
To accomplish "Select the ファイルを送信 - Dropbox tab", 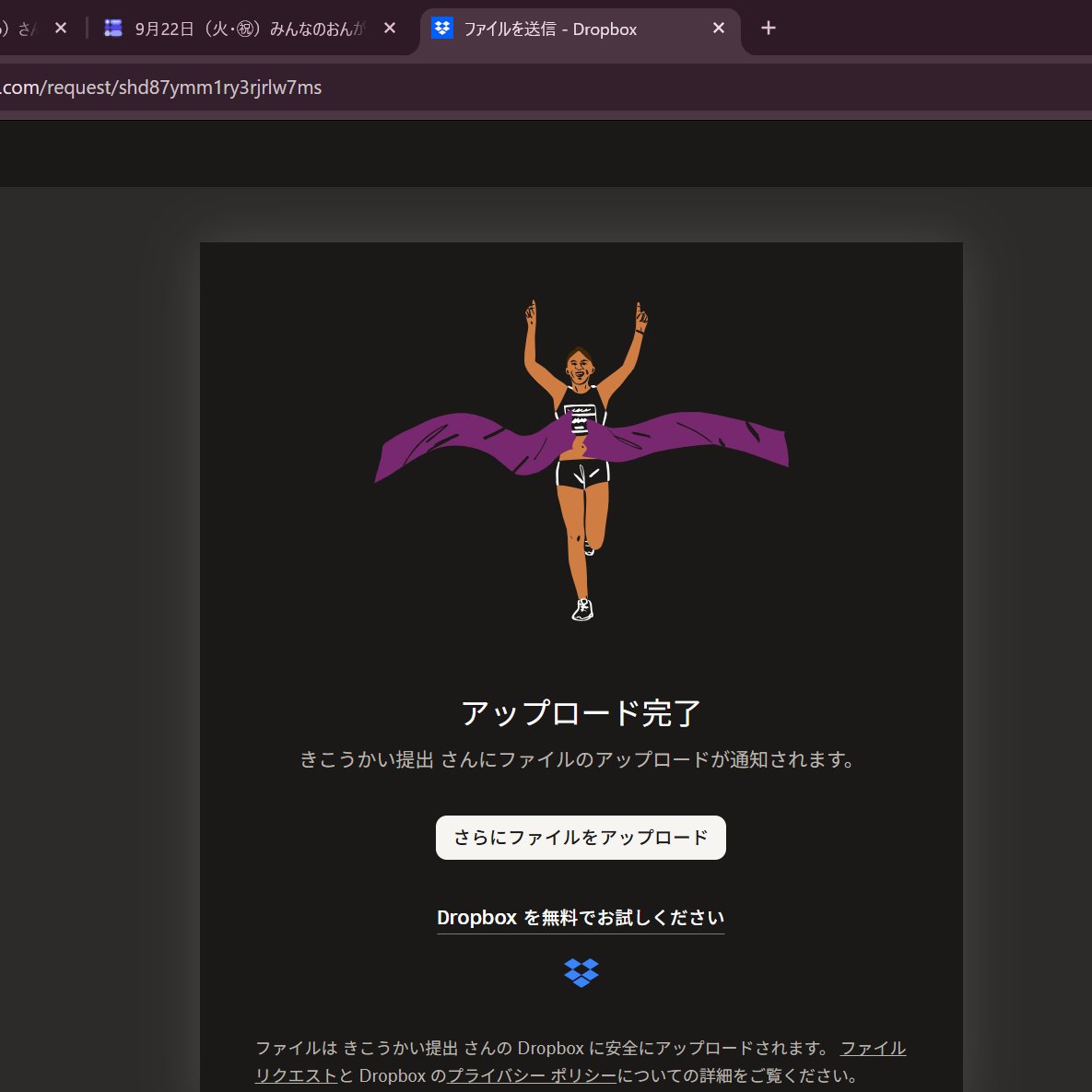I will (550, 29).
